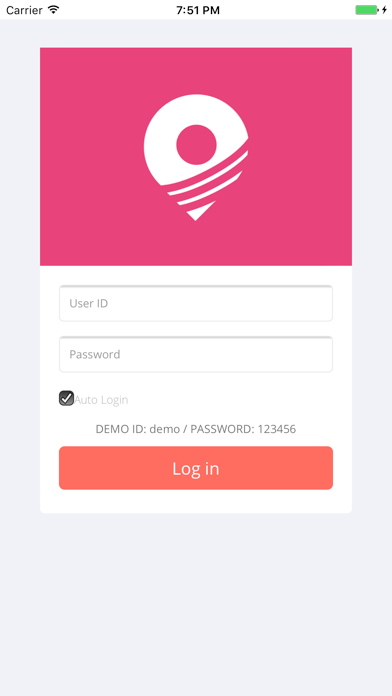Screen dimensions: 392x696
Task: Tap the Carrier label in status bar
Action: 24,10
